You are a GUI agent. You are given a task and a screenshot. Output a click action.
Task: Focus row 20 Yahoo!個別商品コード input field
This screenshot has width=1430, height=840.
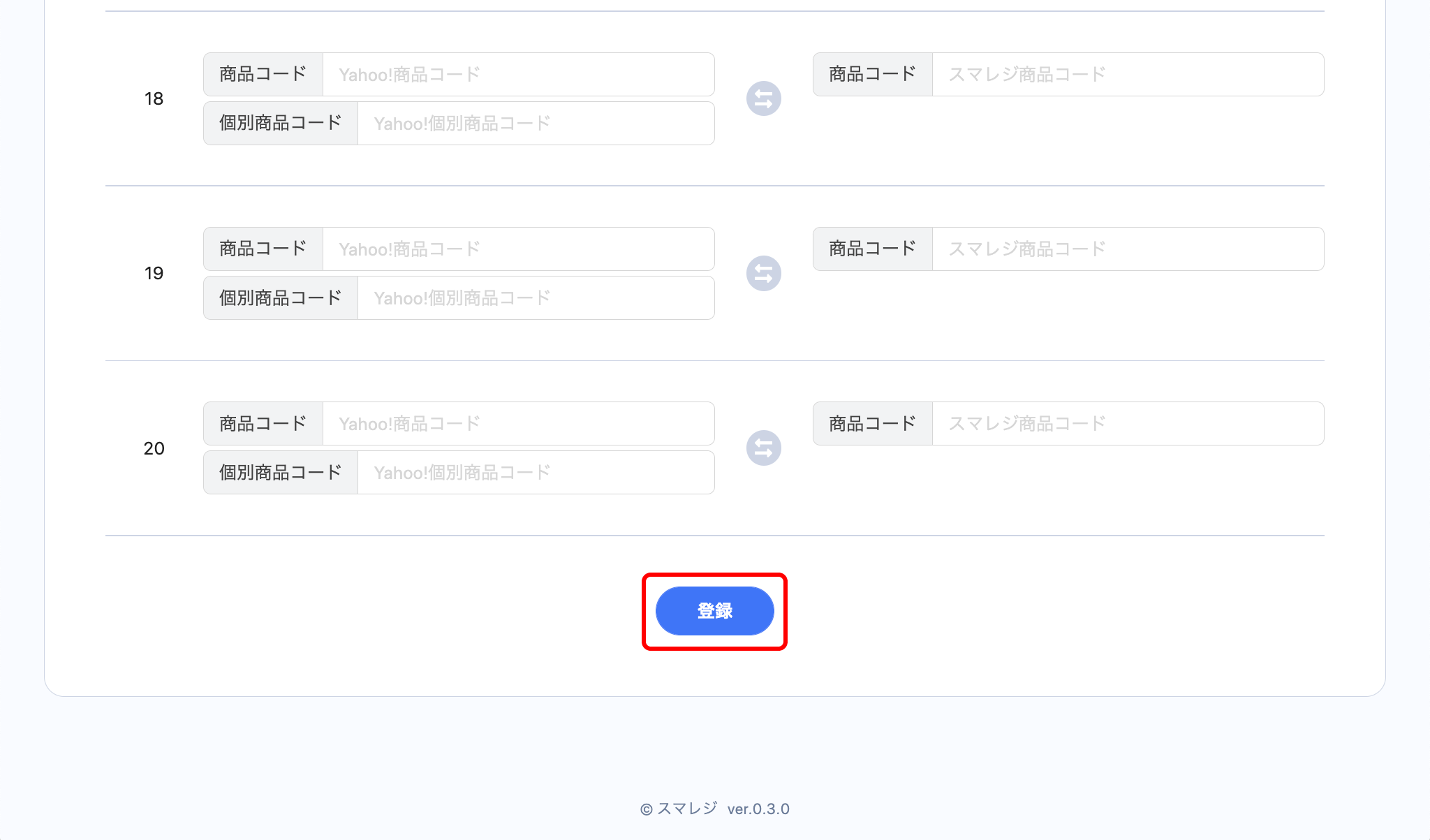536,473
